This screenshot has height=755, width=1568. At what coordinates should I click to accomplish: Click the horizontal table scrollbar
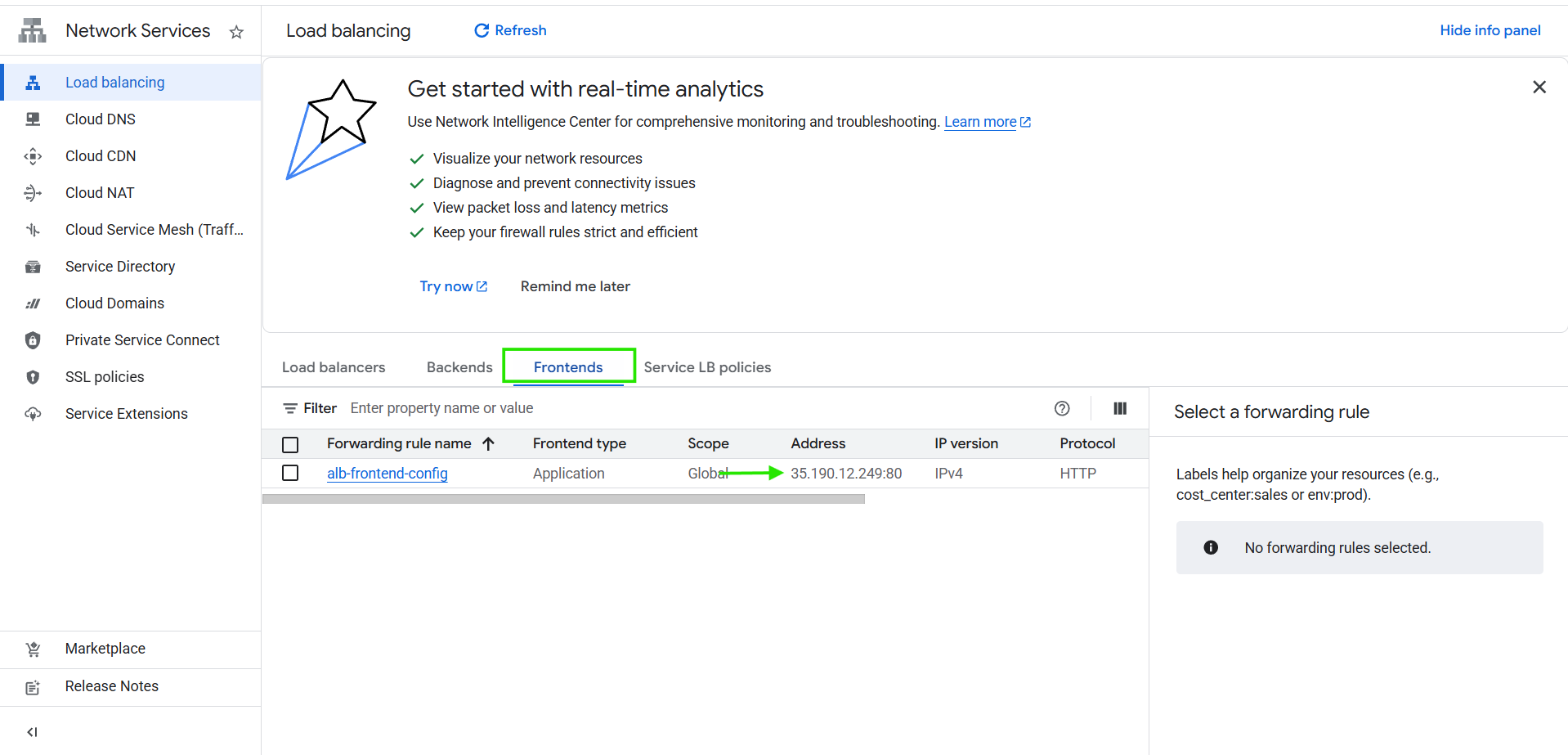[x=563, y=499]
